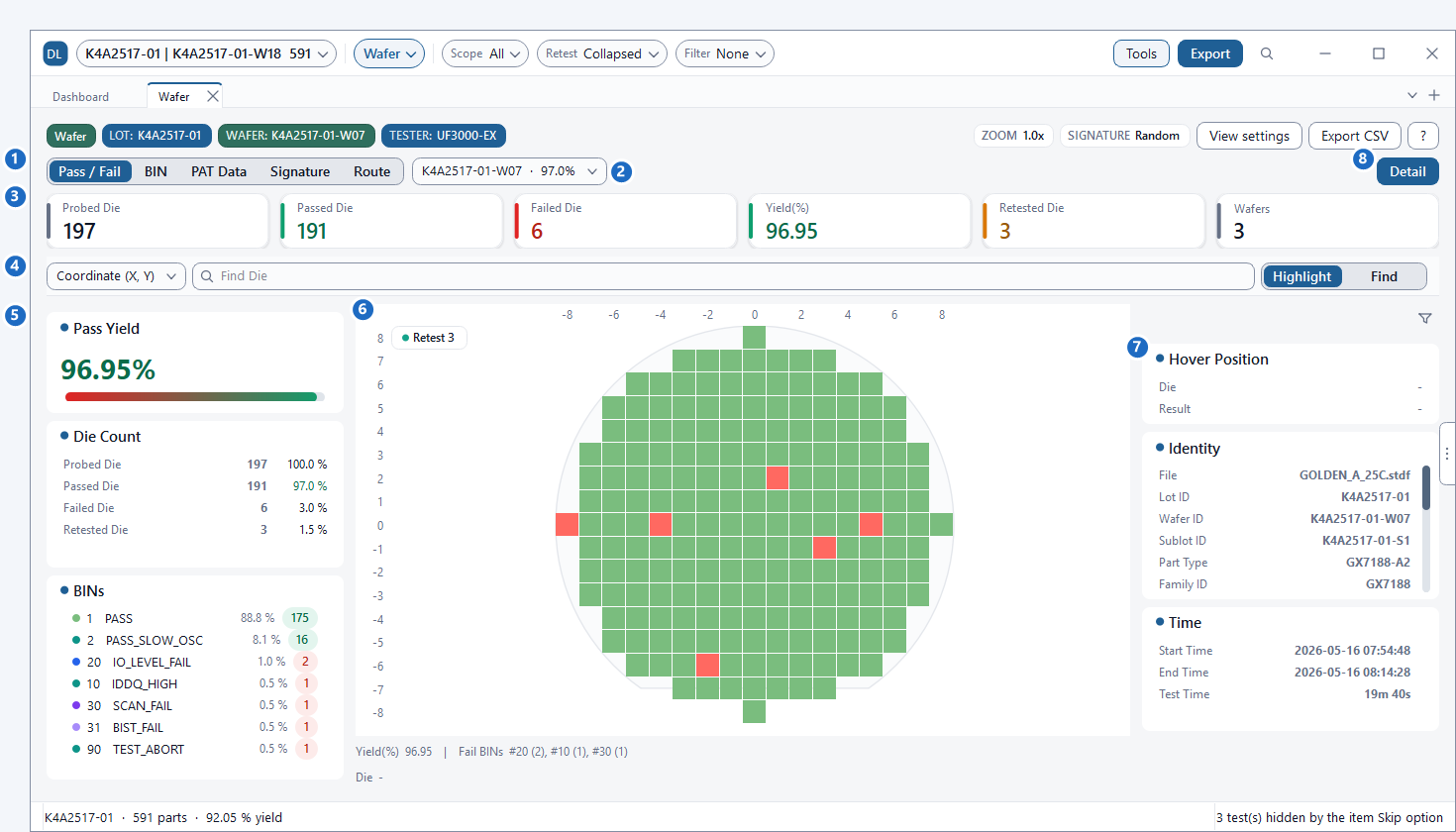Switch the map to BIN view
The width and height of the screenshot is (1456, 832).
tap(156, 171)
